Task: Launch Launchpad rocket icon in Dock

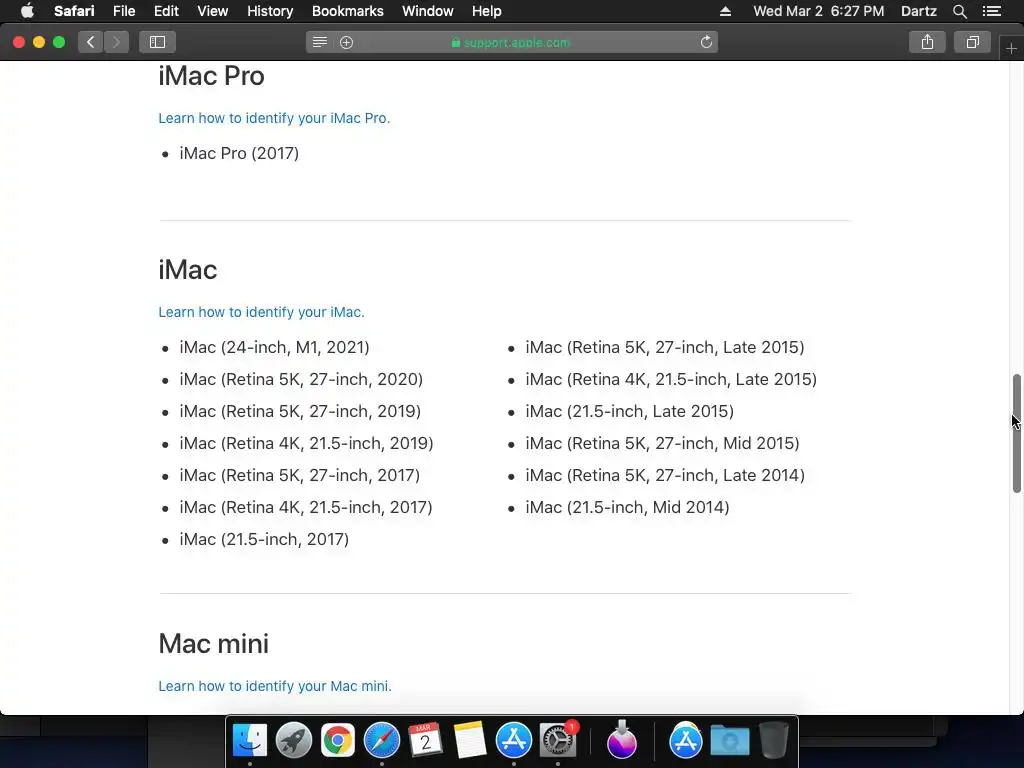Action: point(294,741)
